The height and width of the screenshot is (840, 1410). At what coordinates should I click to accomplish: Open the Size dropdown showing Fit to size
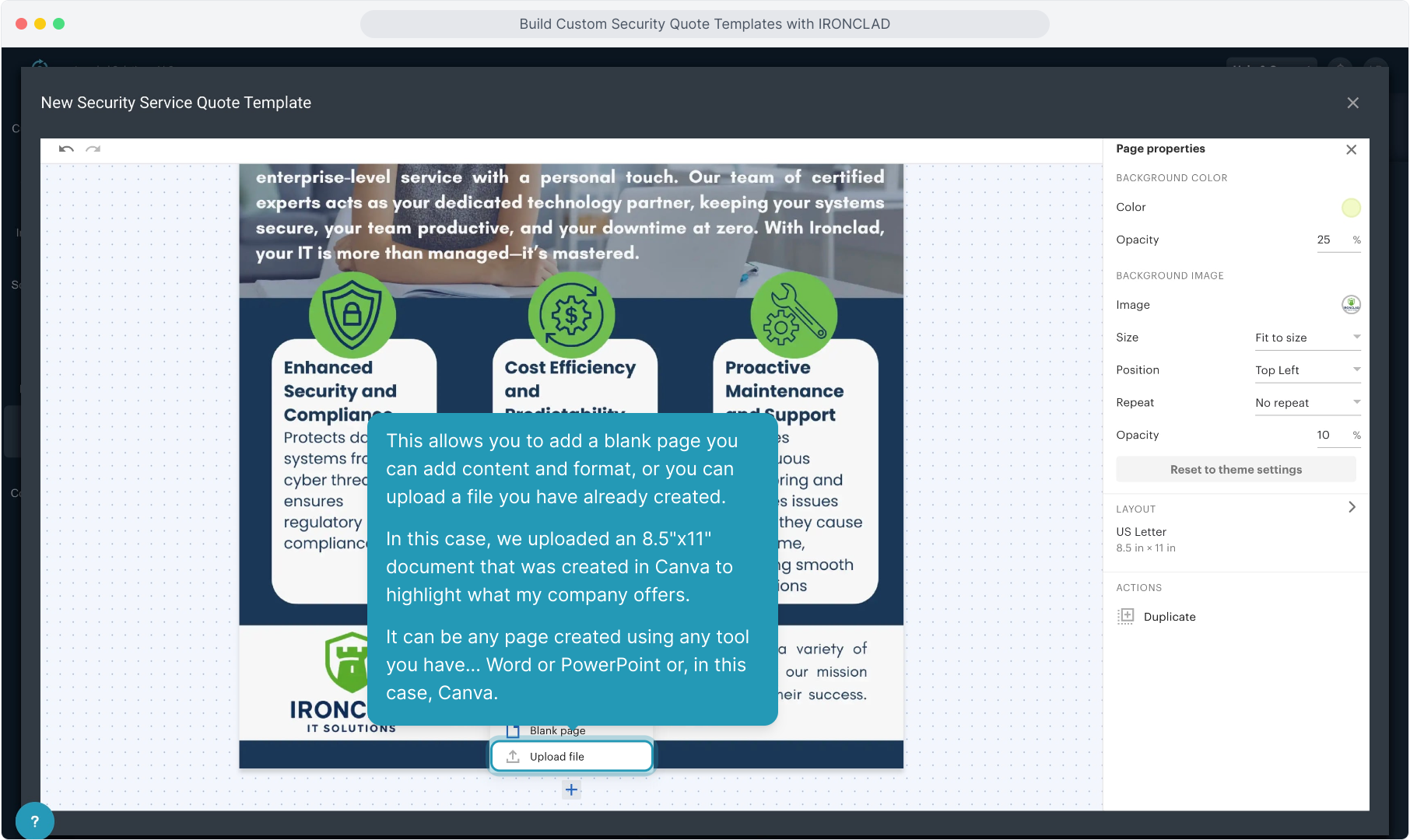(1308, 338)
